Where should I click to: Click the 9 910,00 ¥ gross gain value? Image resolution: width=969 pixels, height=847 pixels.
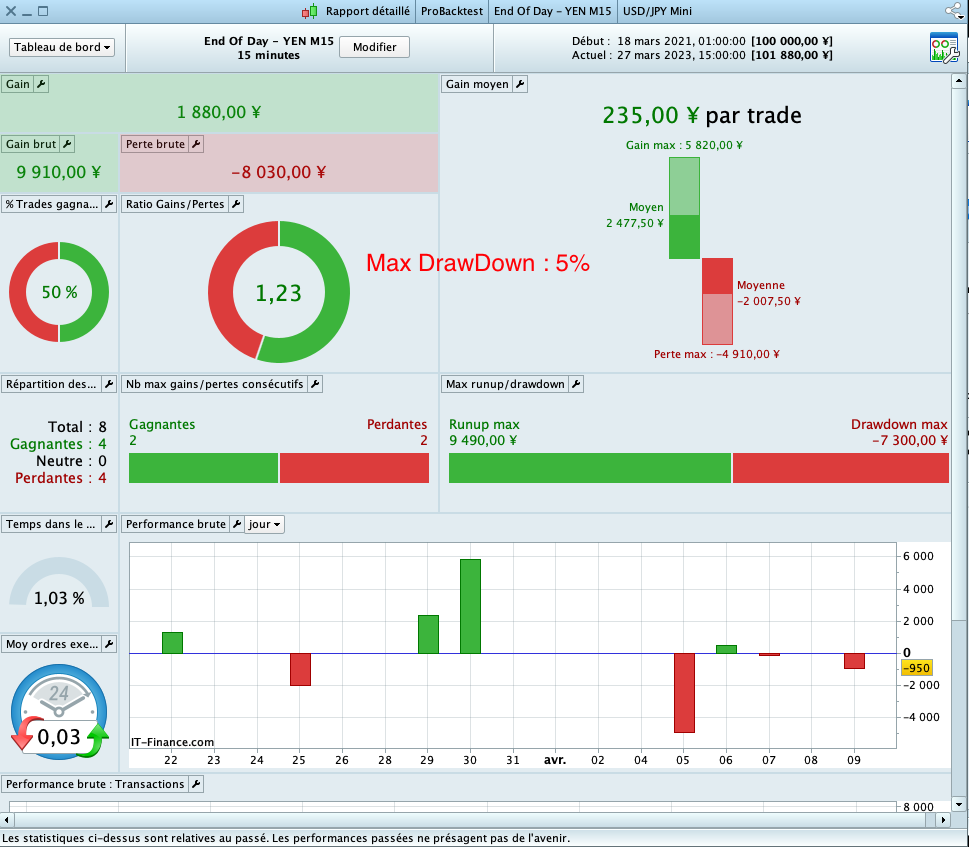point(59,172)
